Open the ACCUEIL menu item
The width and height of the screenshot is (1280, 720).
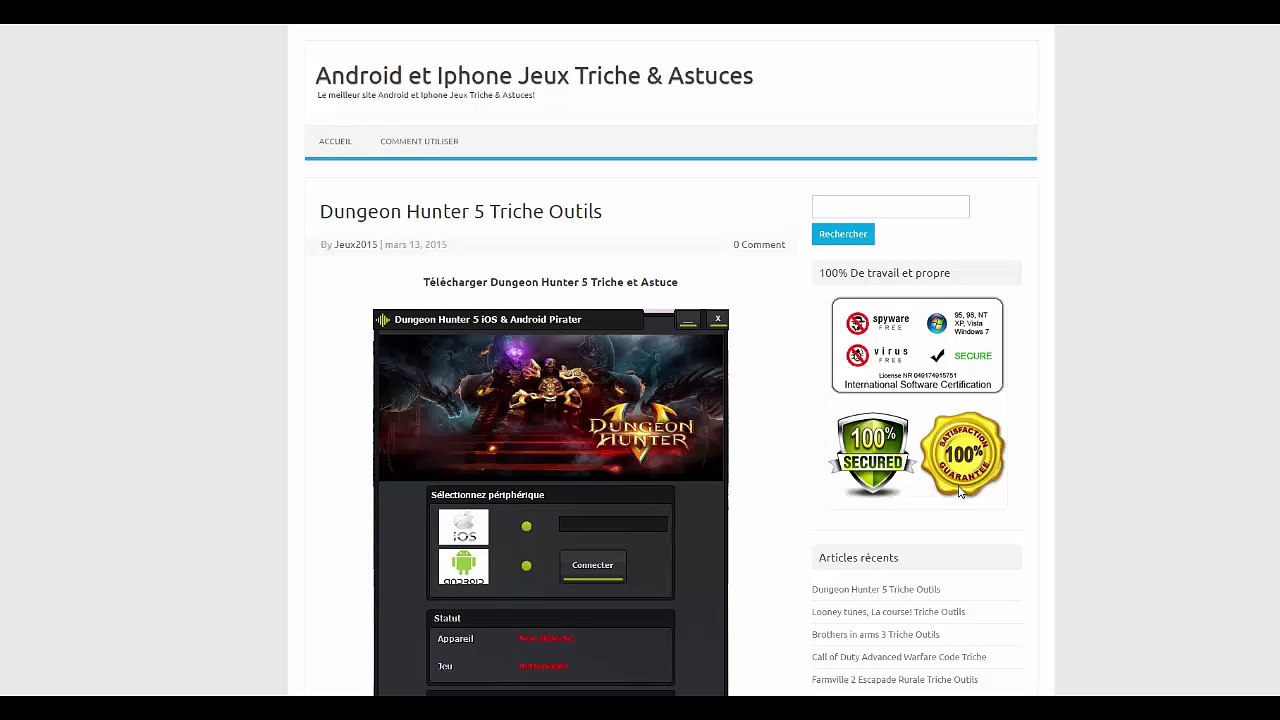coord(335,141)
